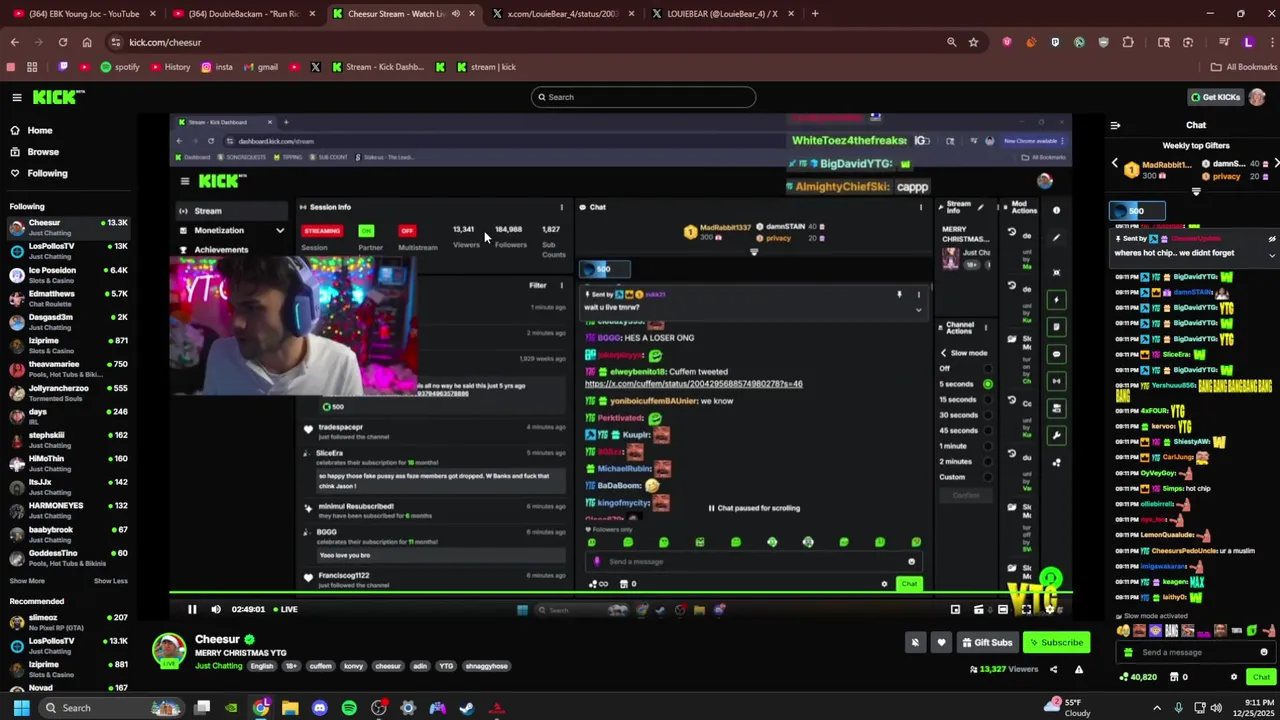
Task: Subscribe to Cheesur's channel
Action: tap(1056, 643)
